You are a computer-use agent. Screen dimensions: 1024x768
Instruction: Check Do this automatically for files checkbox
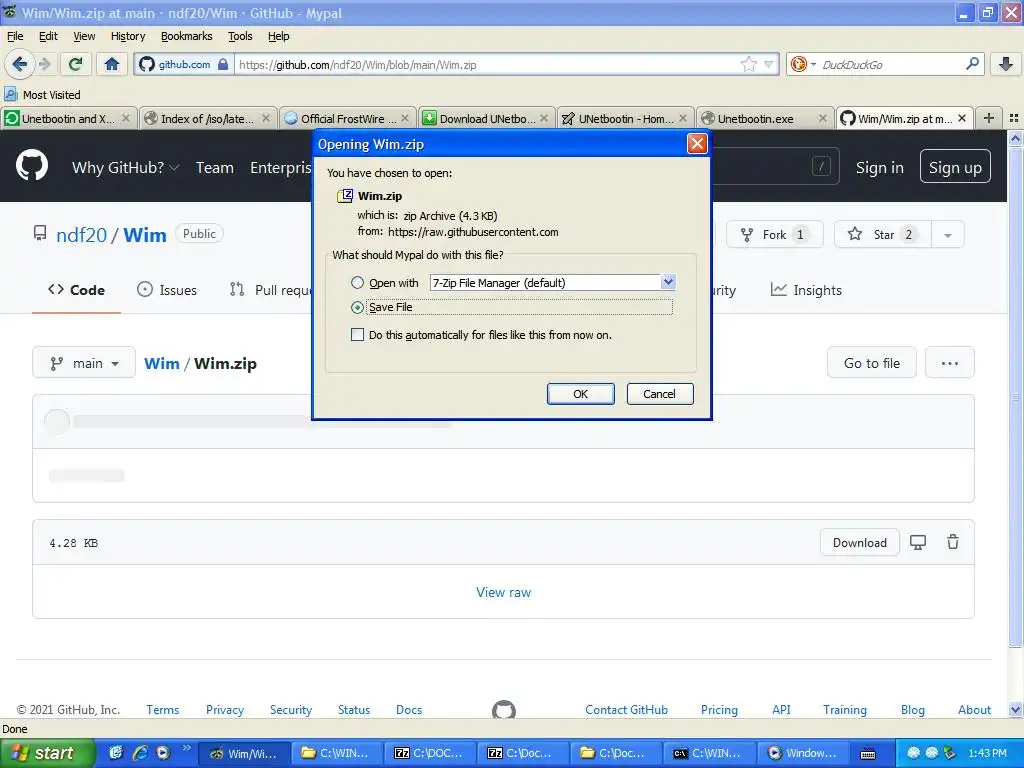click(357, 335)
